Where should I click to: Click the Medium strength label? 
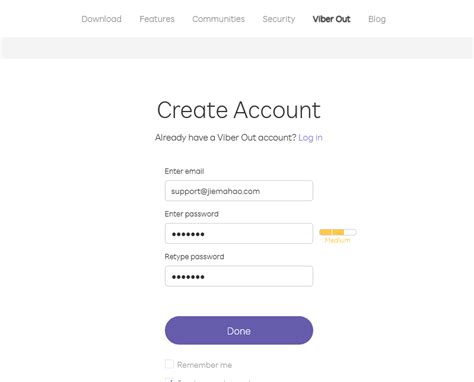point(337,240)
